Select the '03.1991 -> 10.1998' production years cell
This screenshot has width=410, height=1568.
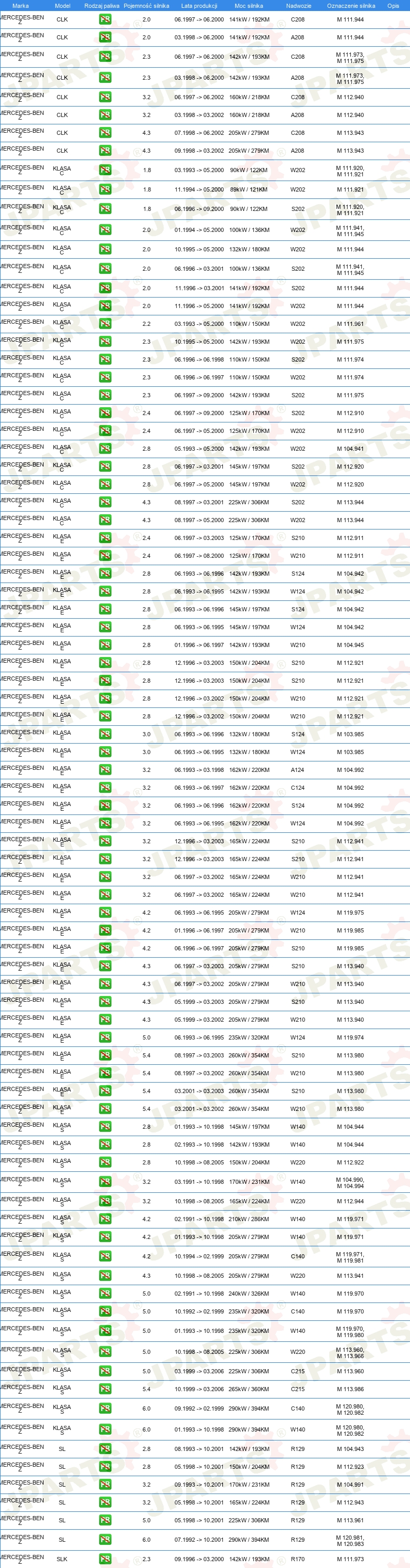[199, 1181]
